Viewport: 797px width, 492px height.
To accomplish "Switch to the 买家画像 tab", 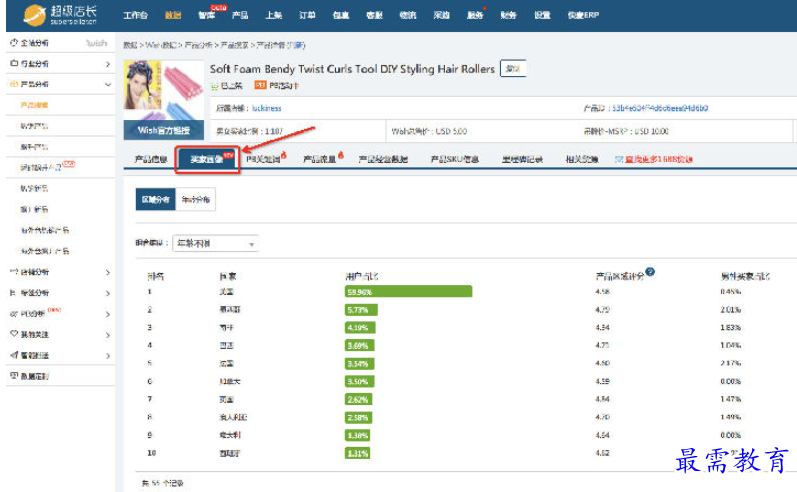I will coord(207,160).
